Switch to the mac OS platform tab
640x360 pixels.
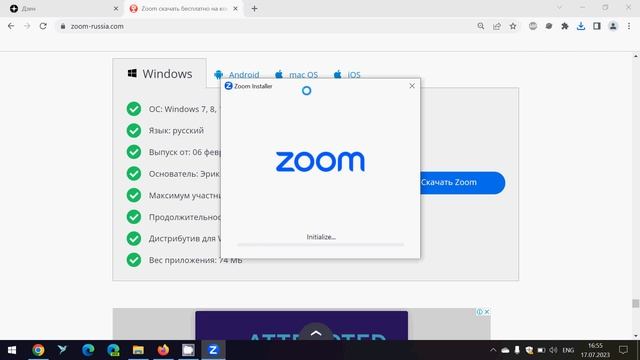point(297,75)
